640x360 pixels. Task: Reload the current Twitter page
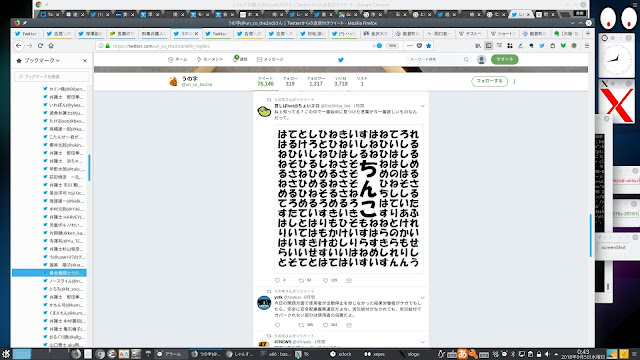coord(40,46)
